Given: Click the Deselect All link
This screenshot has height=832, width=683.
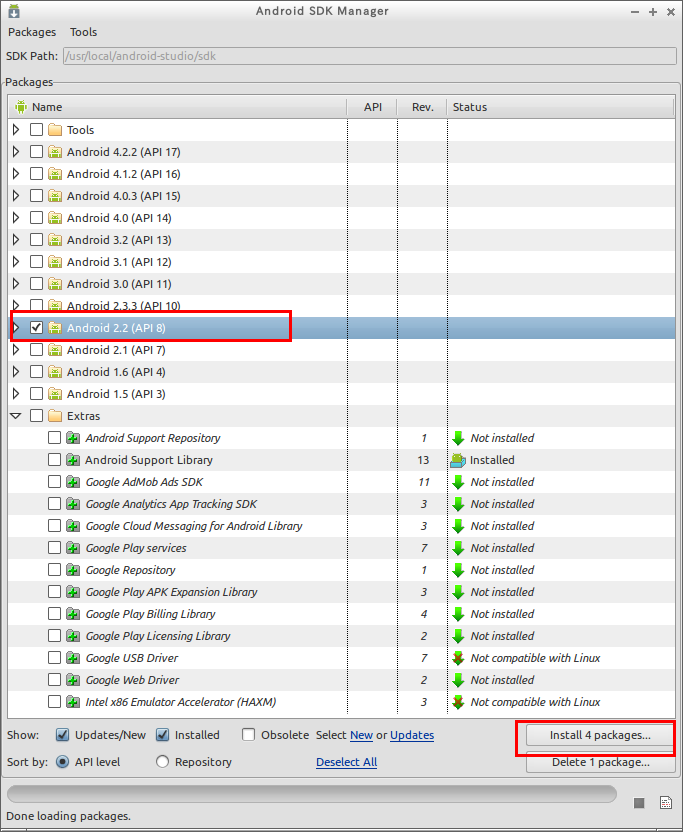Looking at the screenshot, I should (347, 762).
